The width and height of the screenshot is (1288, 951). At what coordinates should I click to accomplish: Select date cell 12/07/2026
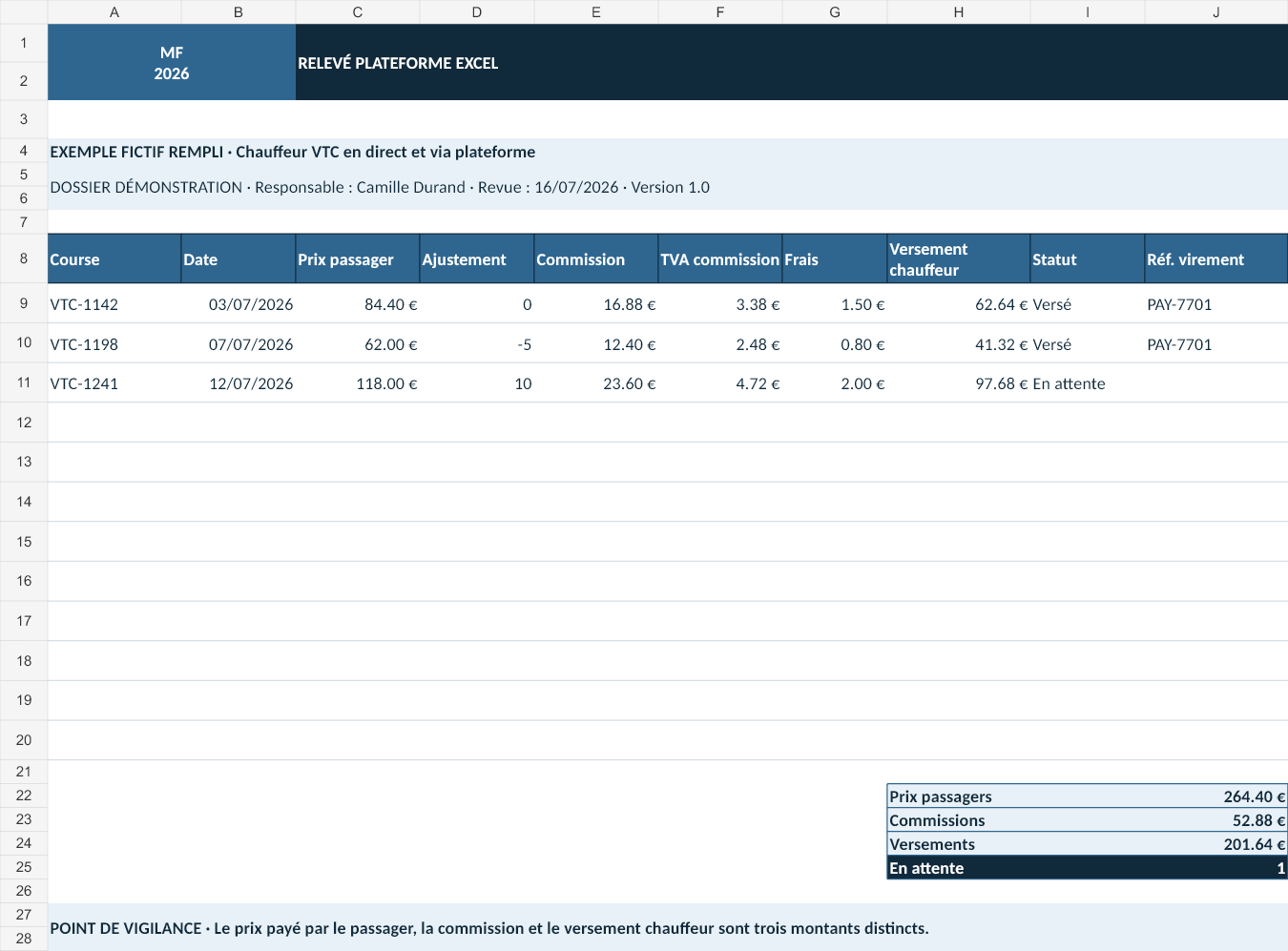(x=239, y=383)
